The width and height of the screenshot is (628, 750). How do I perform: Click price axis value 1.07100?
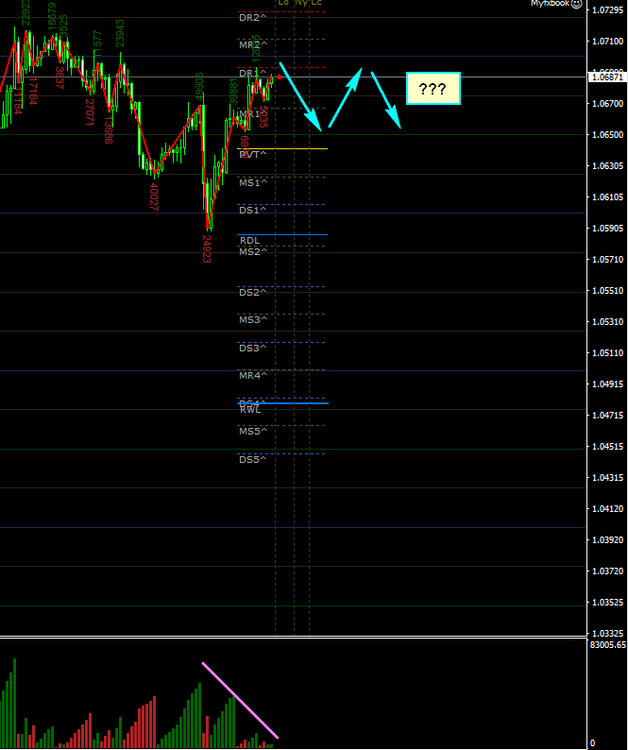(608, 42)
